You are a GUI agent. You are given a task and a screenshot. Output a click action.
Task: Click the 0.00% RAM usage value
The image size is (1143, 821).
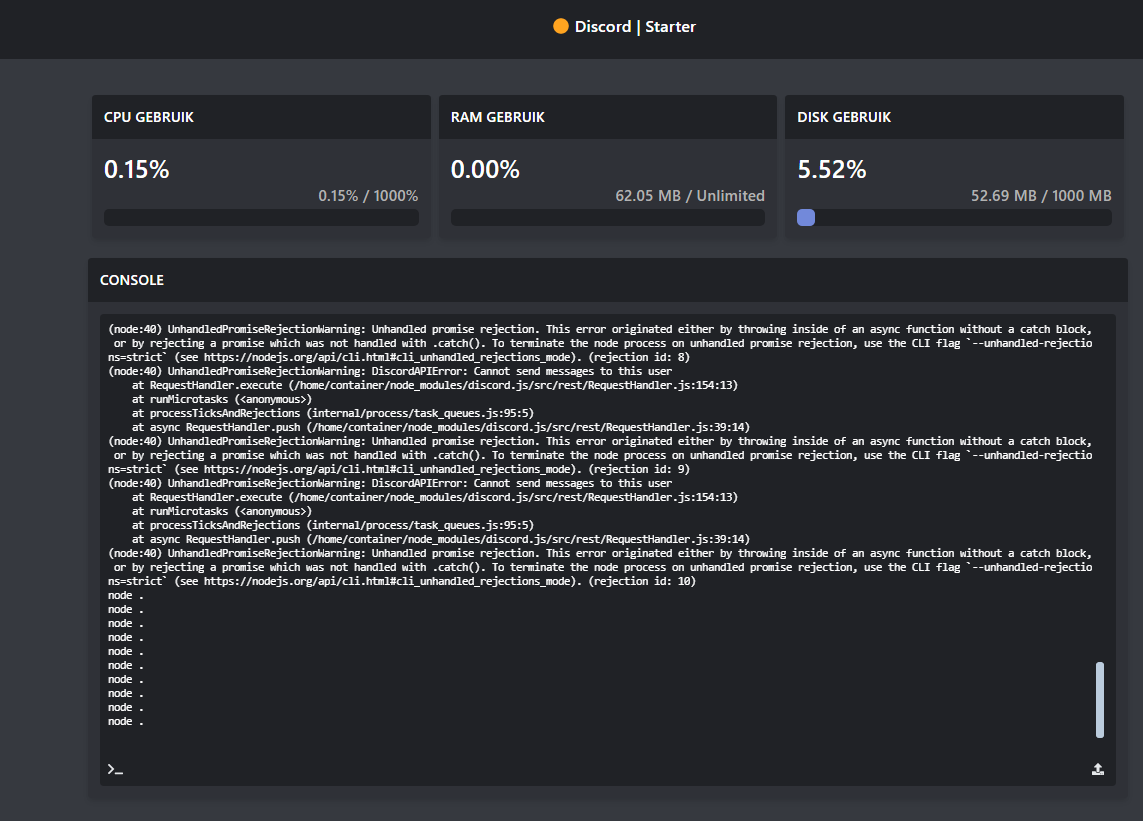tap(485, 170)
